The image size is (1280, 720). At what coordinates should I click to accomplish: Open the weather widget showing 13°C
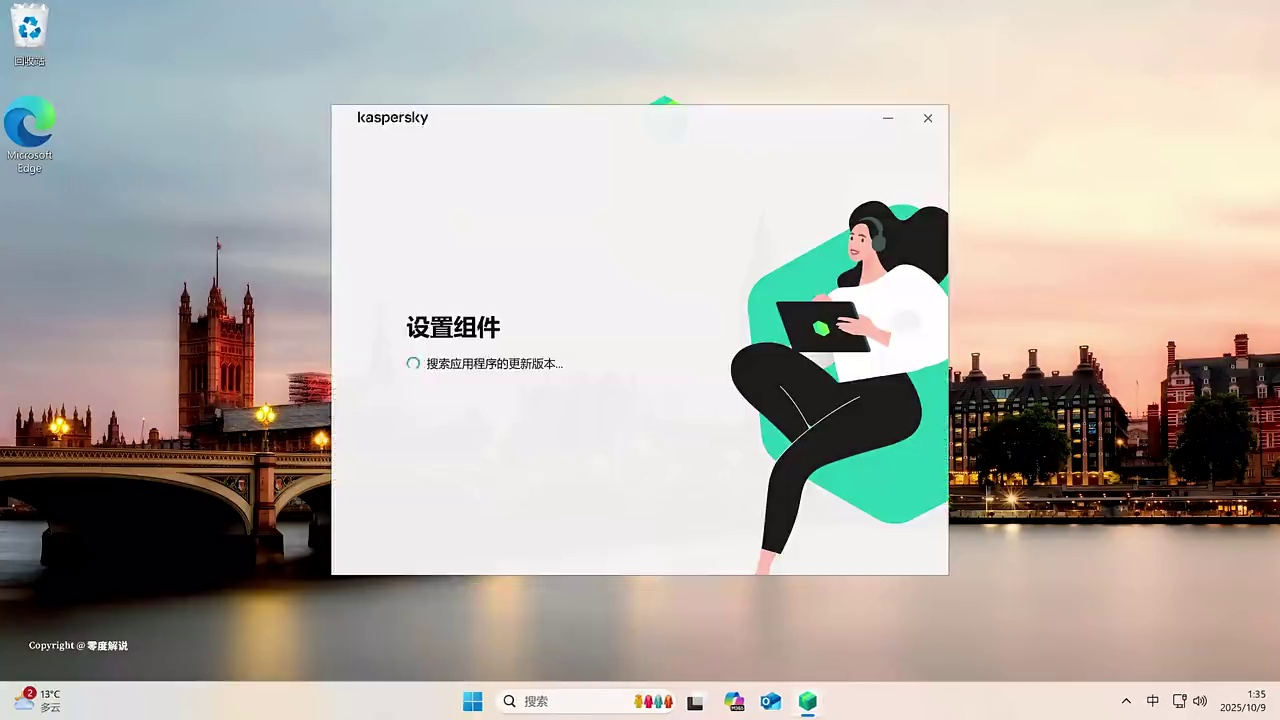[37, 701]
